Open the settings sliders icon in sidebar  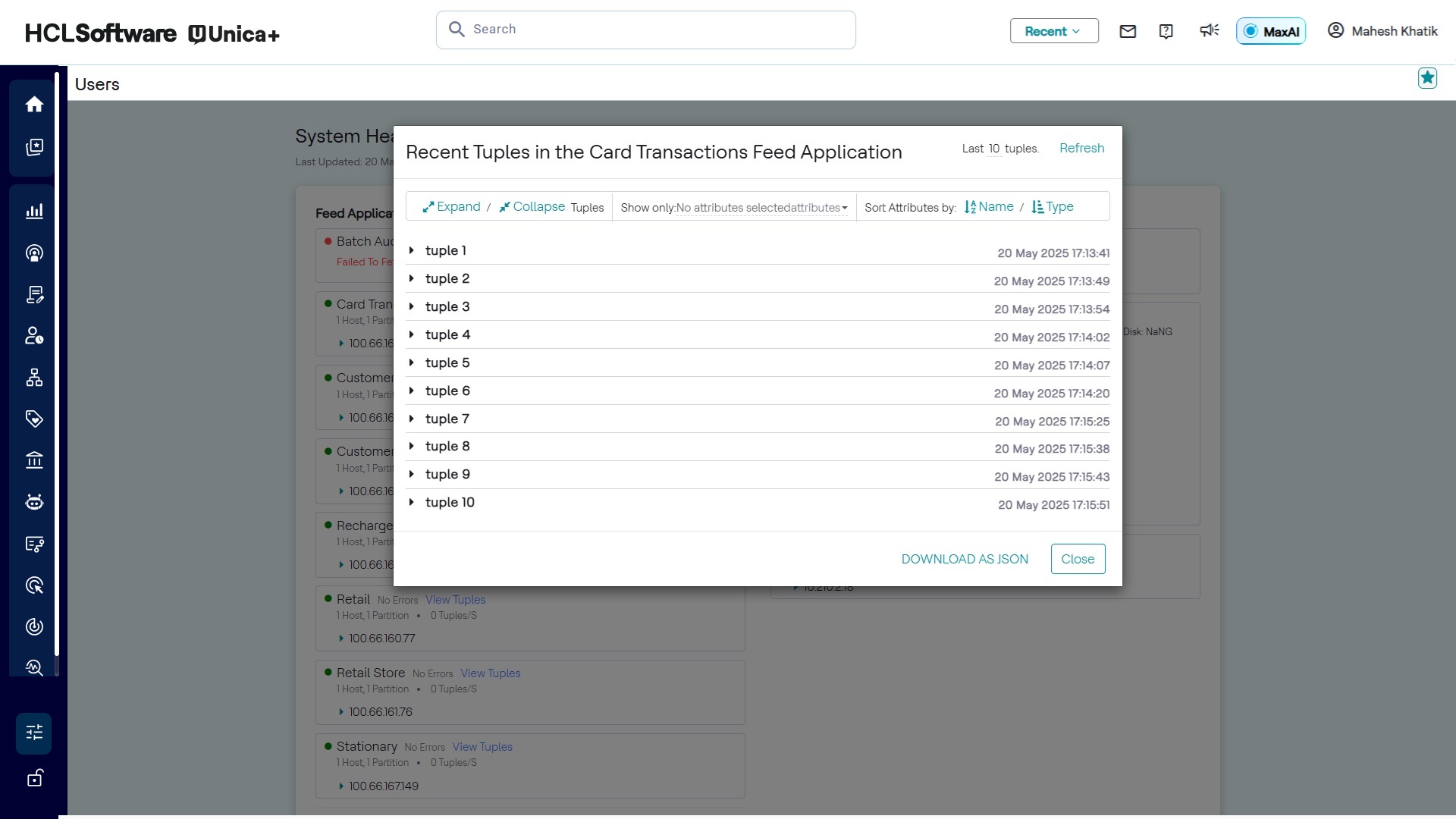(x=34, y=733)
